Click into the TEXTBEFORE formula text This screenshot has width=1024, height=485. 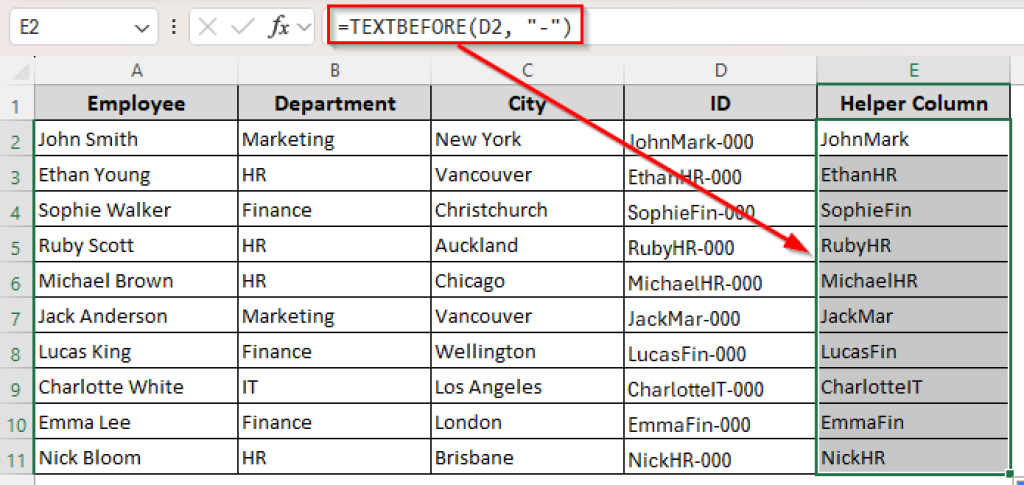[455, 28]
